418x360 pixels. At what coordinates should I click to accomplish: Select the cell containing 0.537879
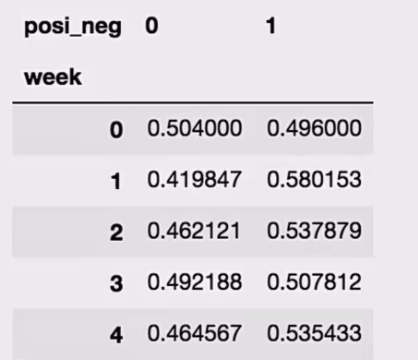(314, 231)
